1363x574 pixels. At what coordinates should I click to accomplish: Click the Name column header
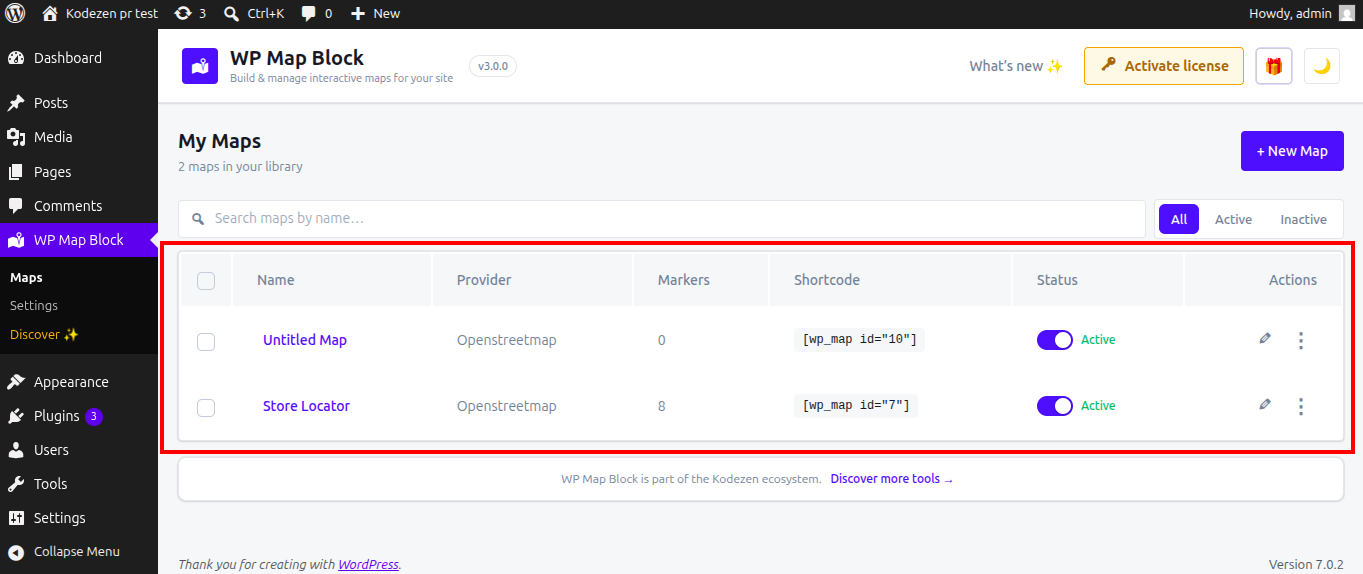point(275,280)
